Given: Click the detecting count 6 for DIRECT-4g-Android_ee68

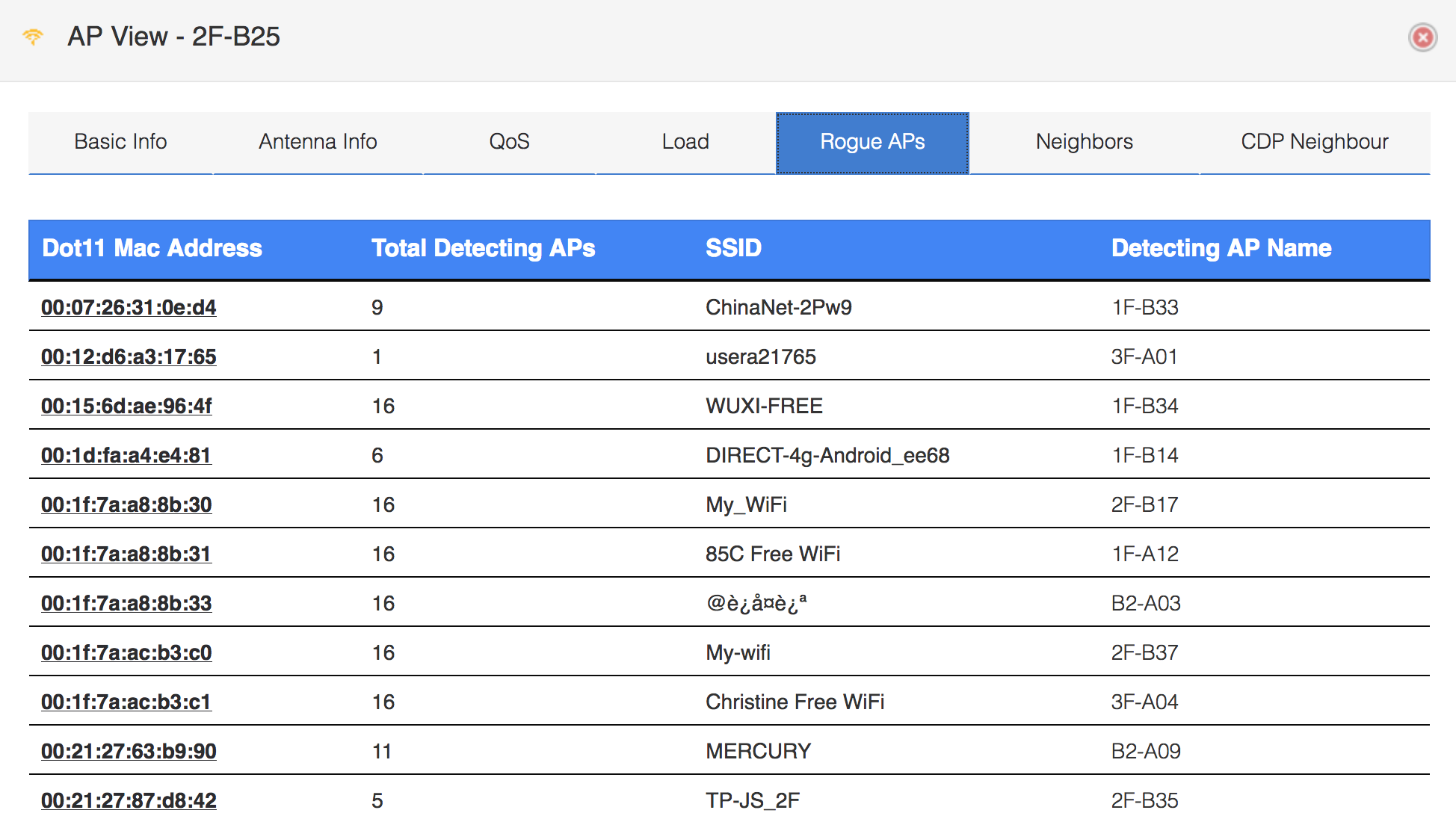Looking at the screenshot, I should tap(377, 455).
